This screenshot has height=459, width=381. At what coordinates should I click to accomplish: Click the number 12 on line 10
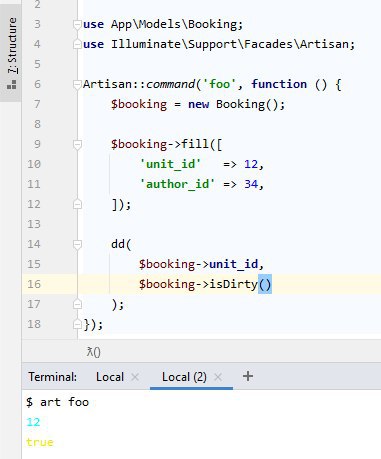click(251, 164)
